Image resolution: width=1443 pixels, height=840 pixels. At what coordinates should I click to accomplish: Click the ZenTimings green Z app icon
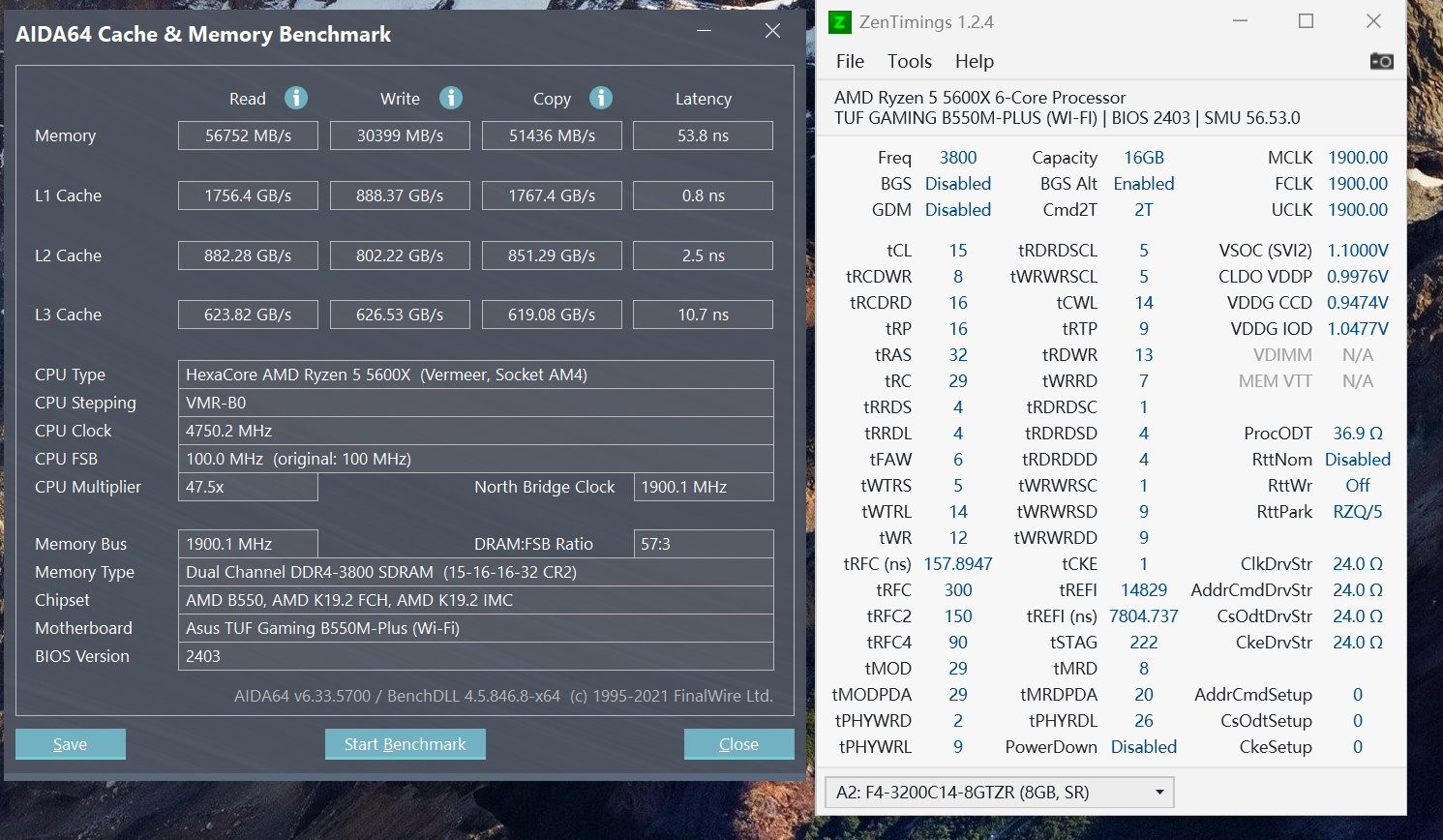(839, 22)
